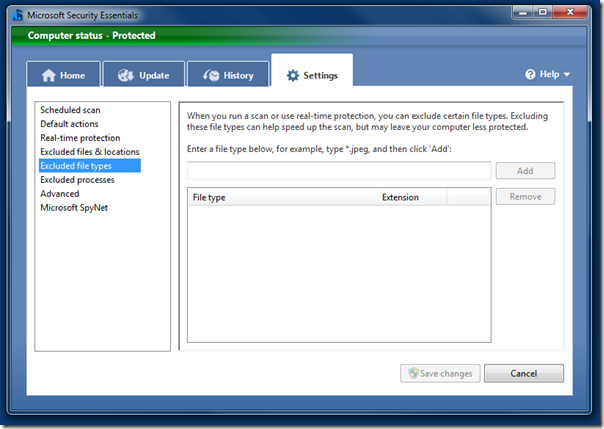Screen dimensions: 604x429
Task: Go to the History tab
Action: tap(228, 74)
